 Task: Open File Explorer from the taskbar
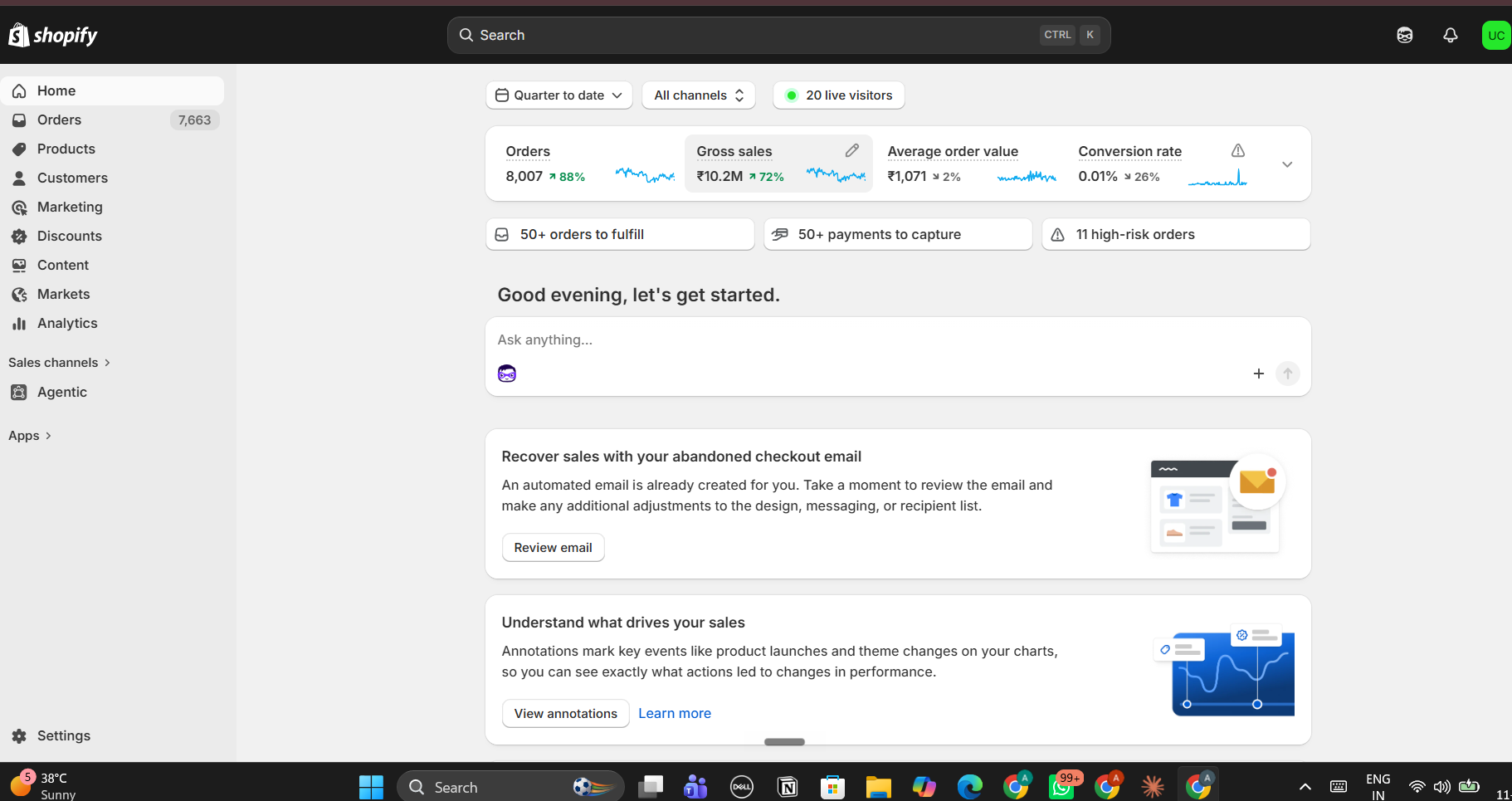pyautogui.click(x=878, y=787)
